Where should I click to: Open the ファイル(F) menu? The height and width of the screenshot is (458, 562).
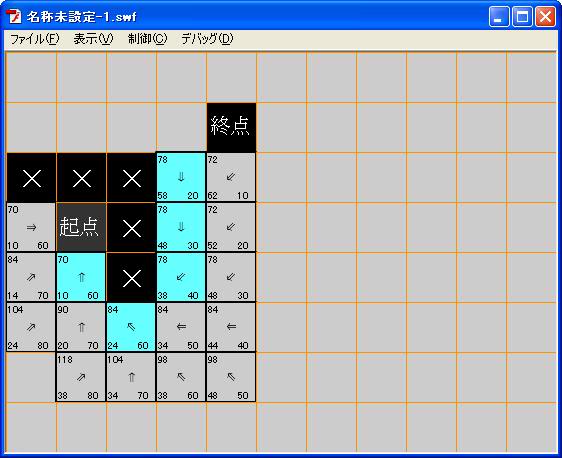coord(34,39)
